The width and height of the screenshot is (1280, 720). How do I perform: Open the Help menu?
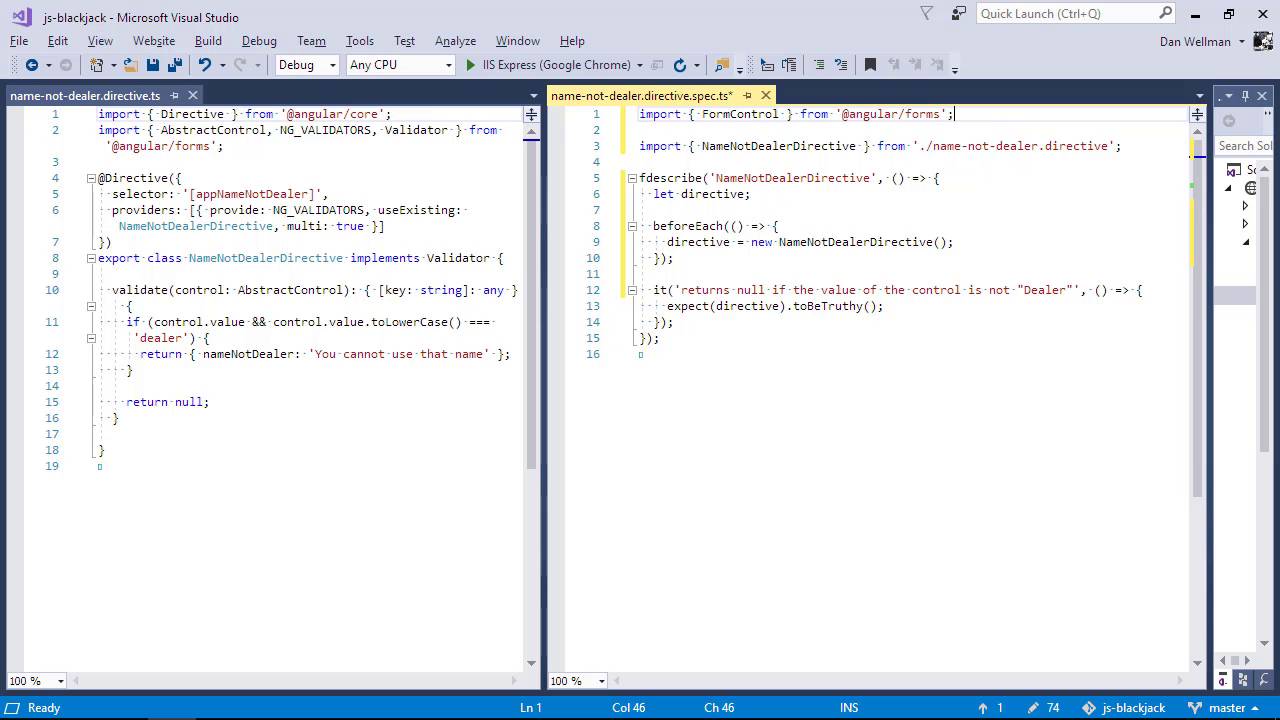point(572,41)
